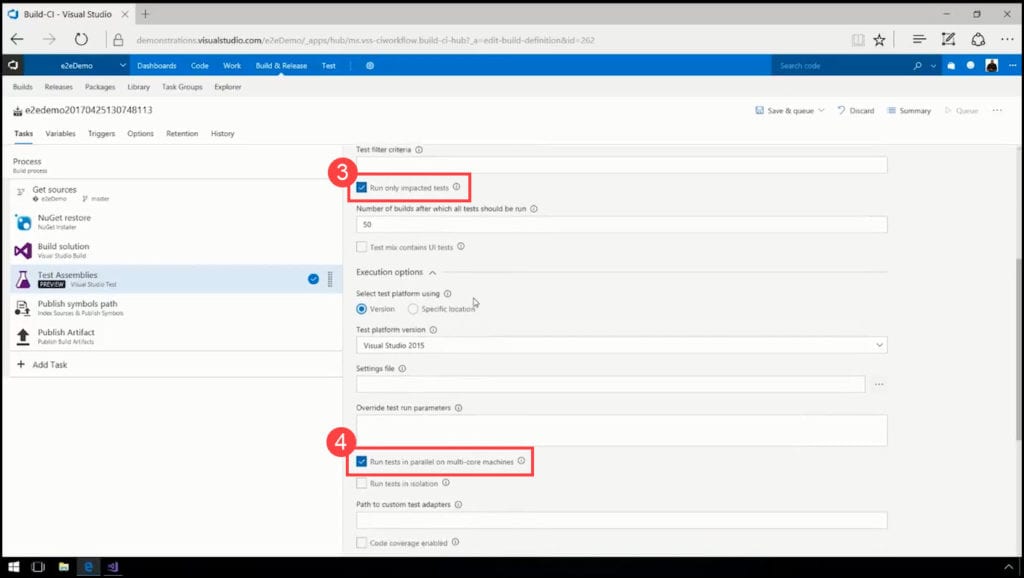This screenshot has height=578, width=1024.
Task: Expand the search scope dropdown arrow
Action: (x=933, y=66)
